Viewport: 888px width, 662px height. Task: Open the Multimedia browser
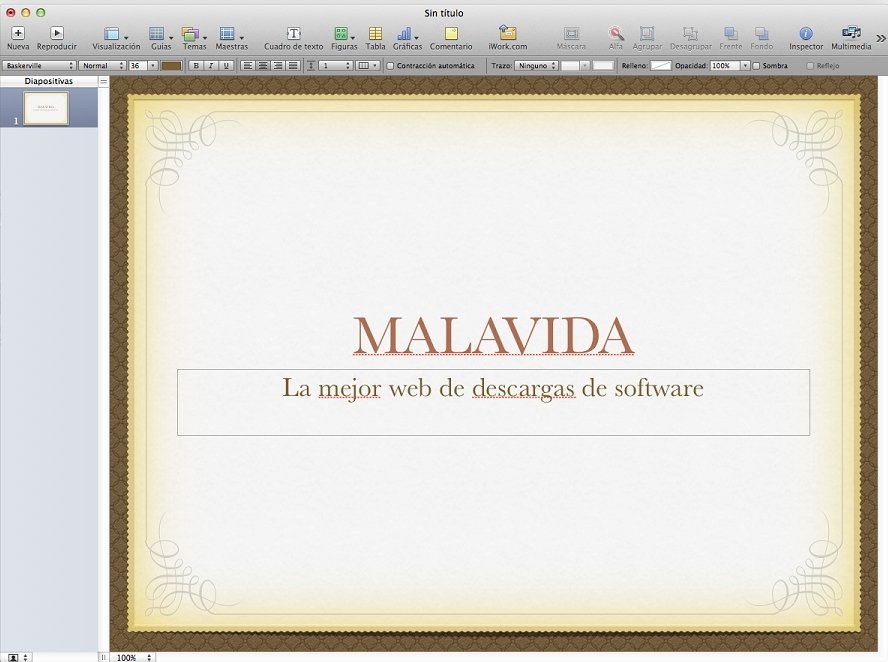click(851, 38)
